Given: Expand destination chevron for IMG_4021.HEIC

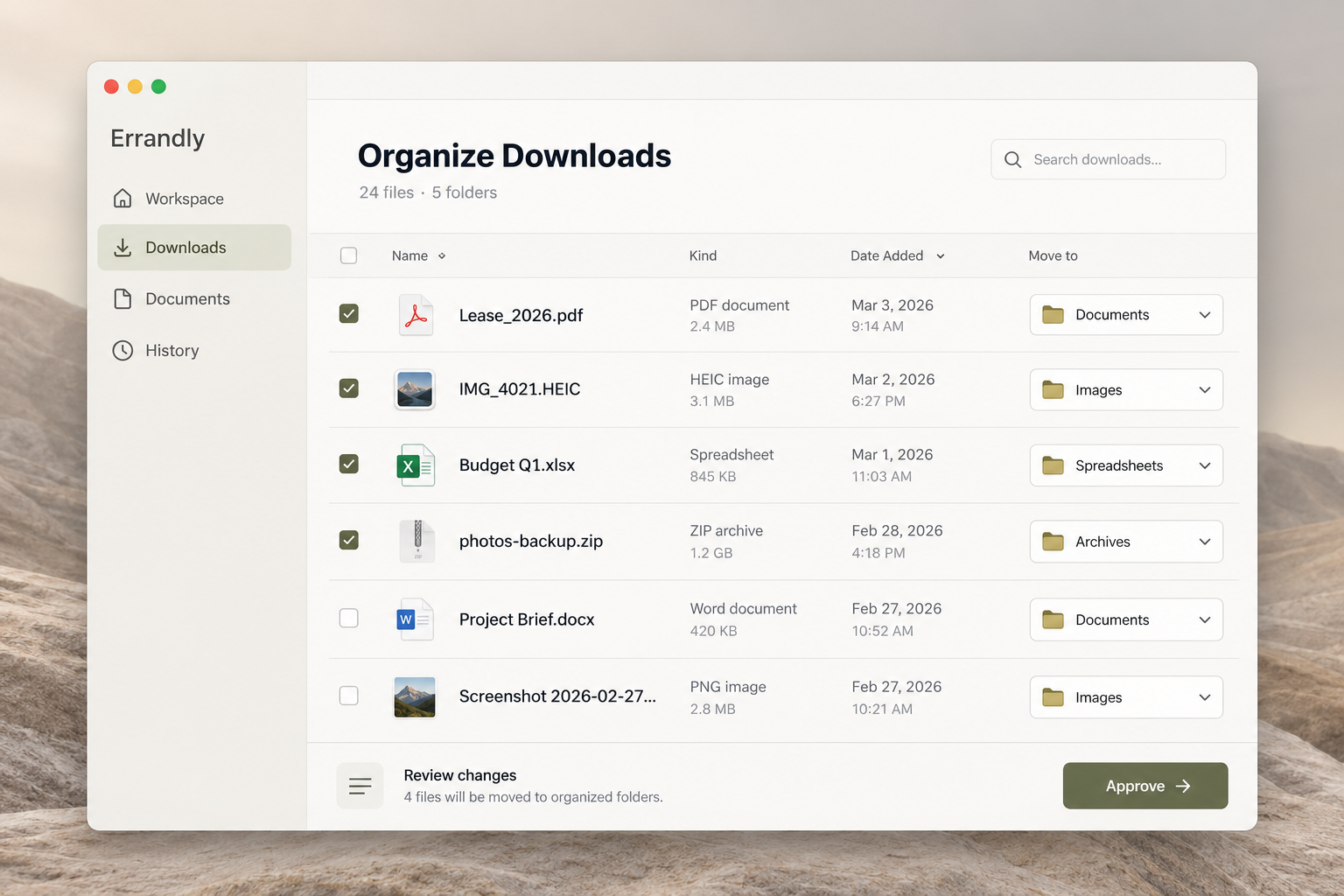Looking at the screenshot, I should point(1205,390).
